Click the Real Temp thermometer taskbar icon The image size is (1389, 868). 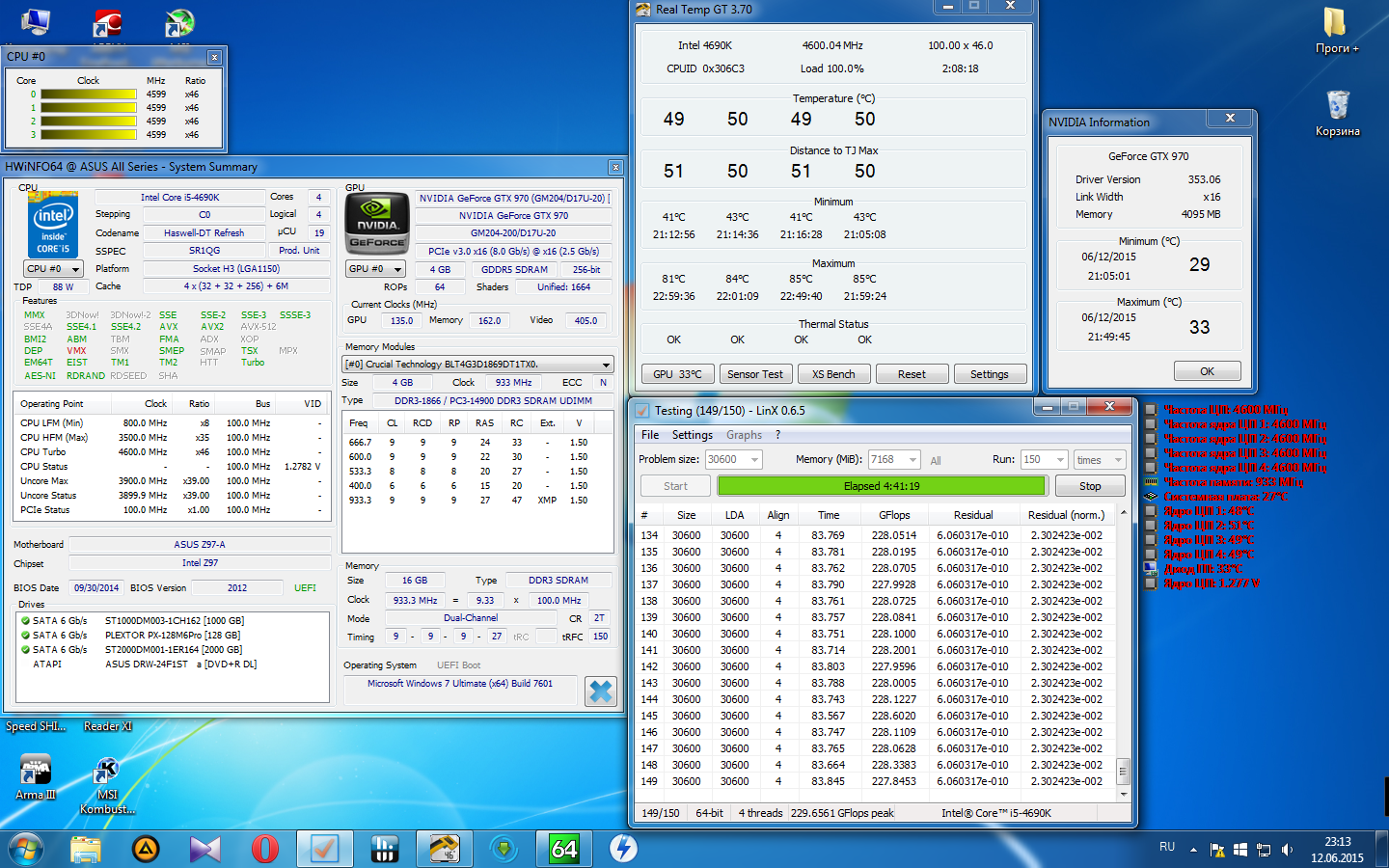pos(444,849)
